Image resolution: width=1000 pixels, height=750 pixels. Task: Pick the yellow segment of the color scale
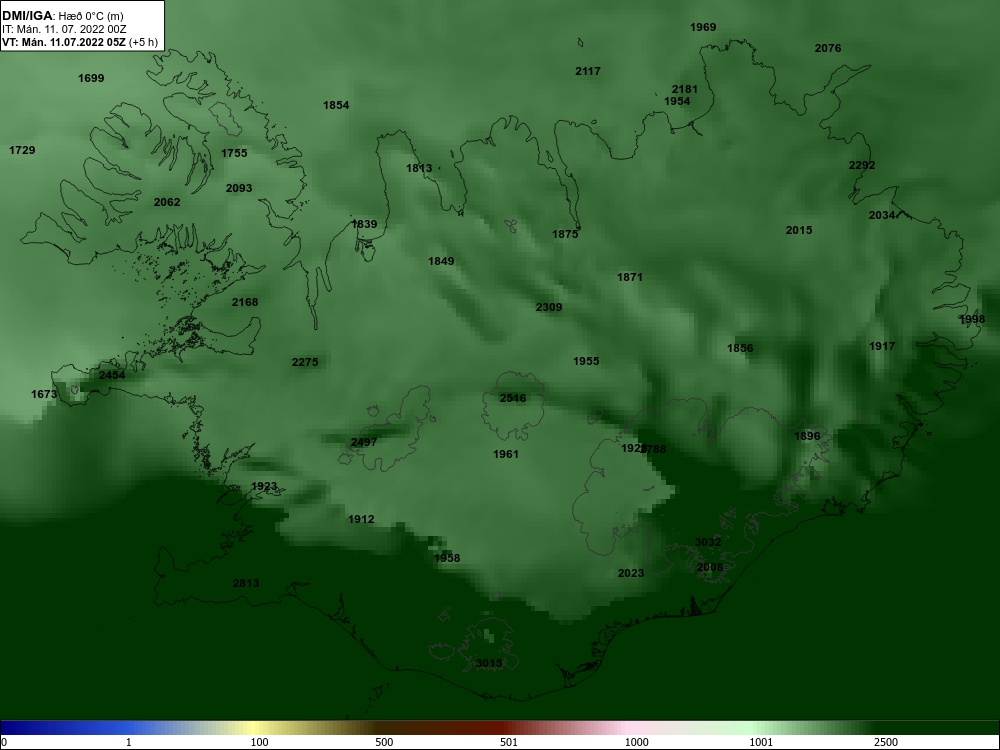tap(255, 728)
